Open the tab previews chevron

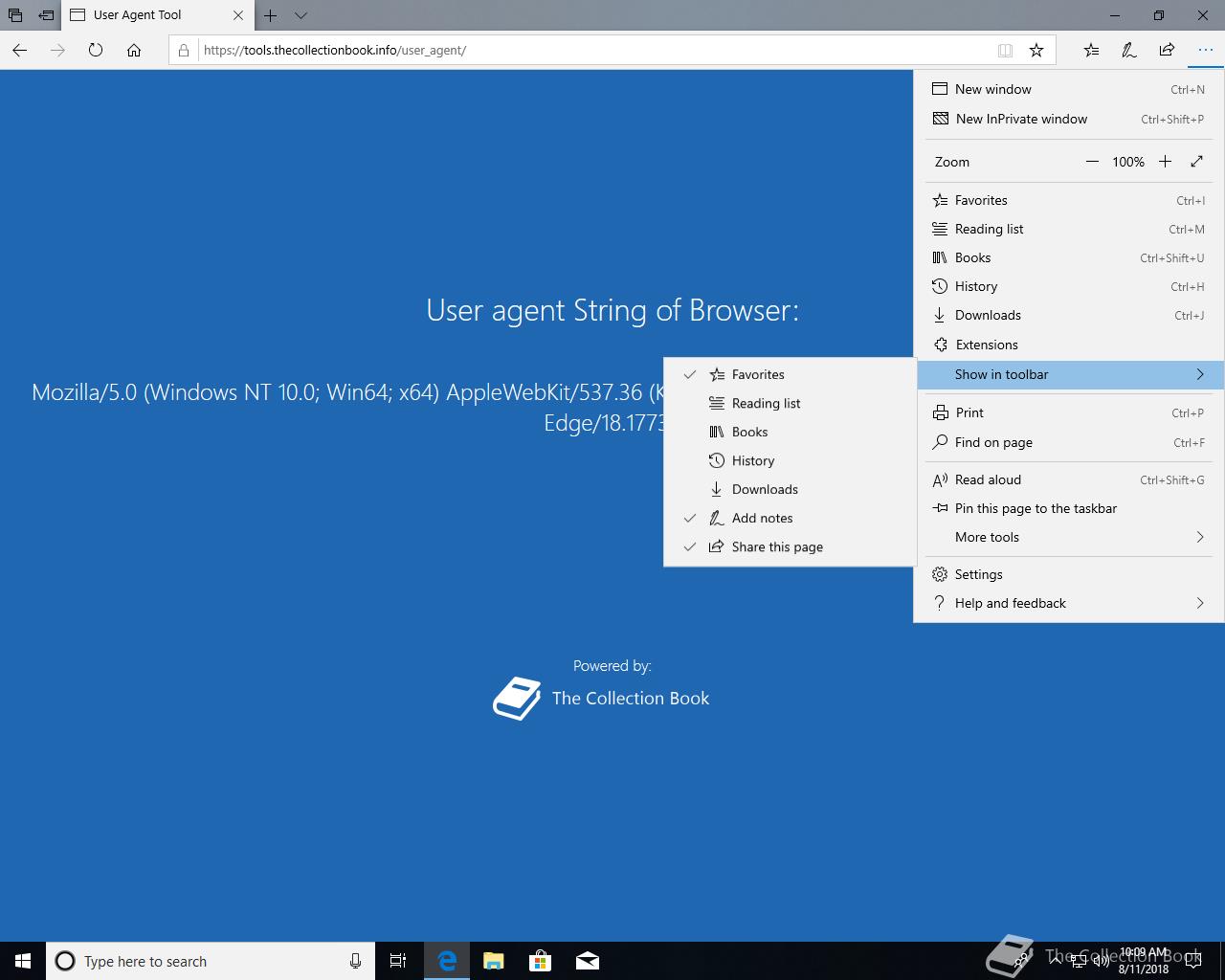tap(301, 15)
